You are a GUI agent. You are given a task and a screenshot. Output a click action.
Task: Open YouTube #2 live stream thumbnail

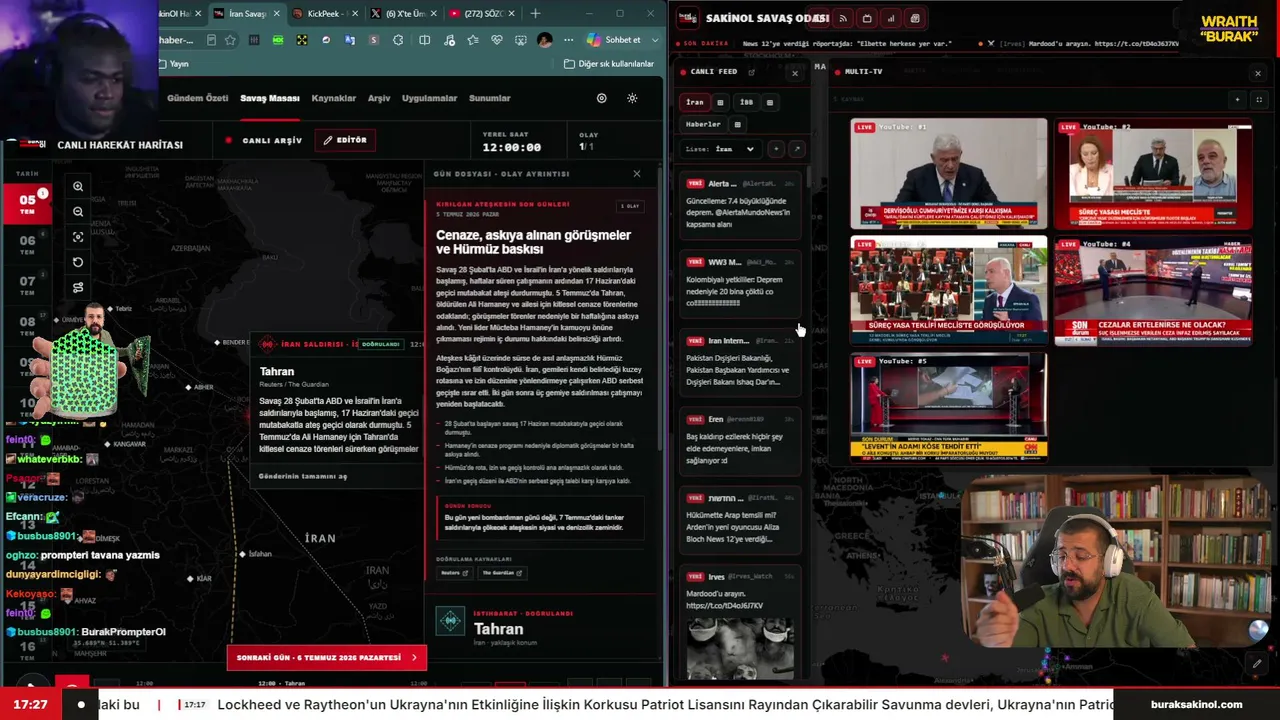pyautogui.click(x=1153, y=175)
